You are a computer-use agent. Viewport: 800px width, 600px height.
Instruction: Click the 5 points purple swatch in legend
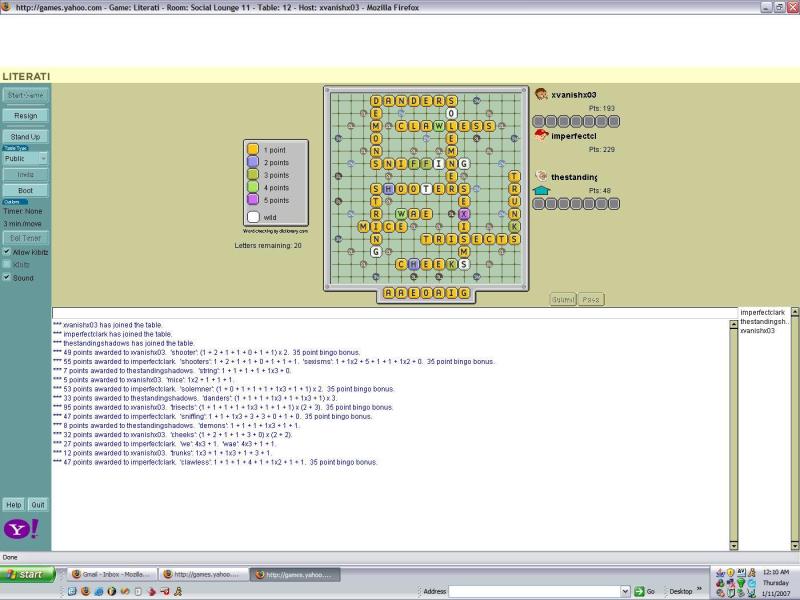pos(253,200)
